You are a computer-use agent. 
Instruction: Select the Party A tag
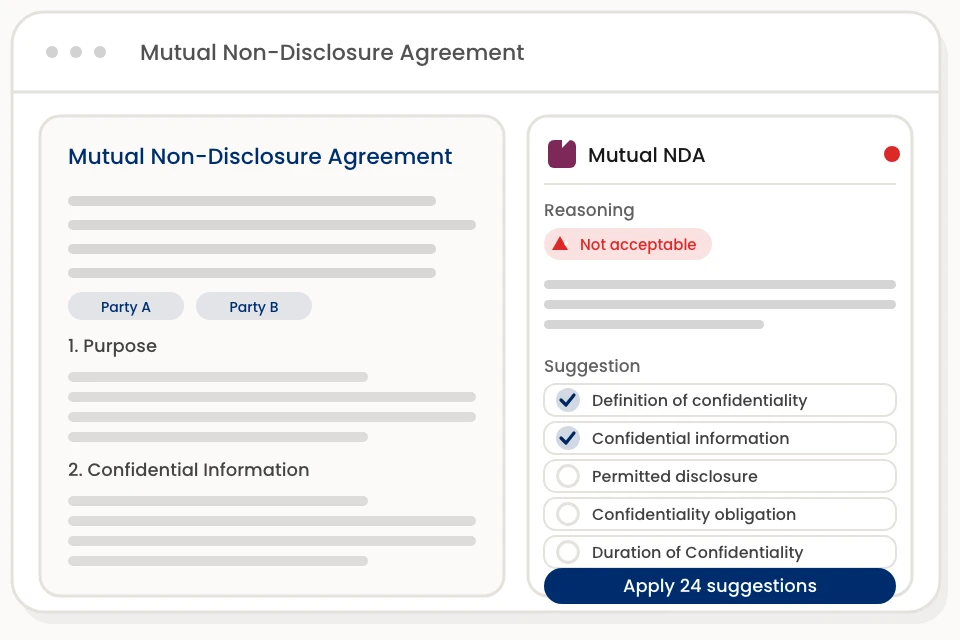[x=126, y=306]
